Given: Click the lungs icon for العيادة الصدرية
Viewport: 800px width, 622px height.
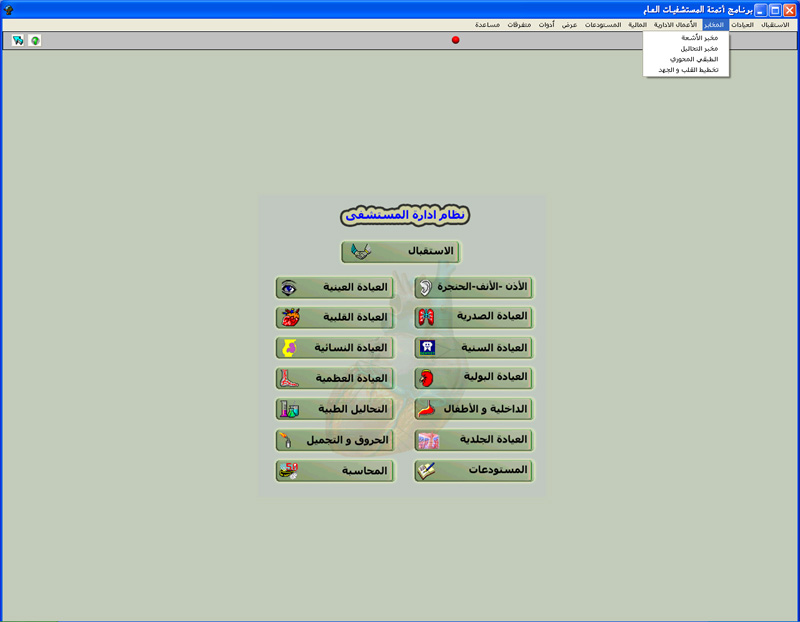Looking at the screenshot, I should point(427,318).
